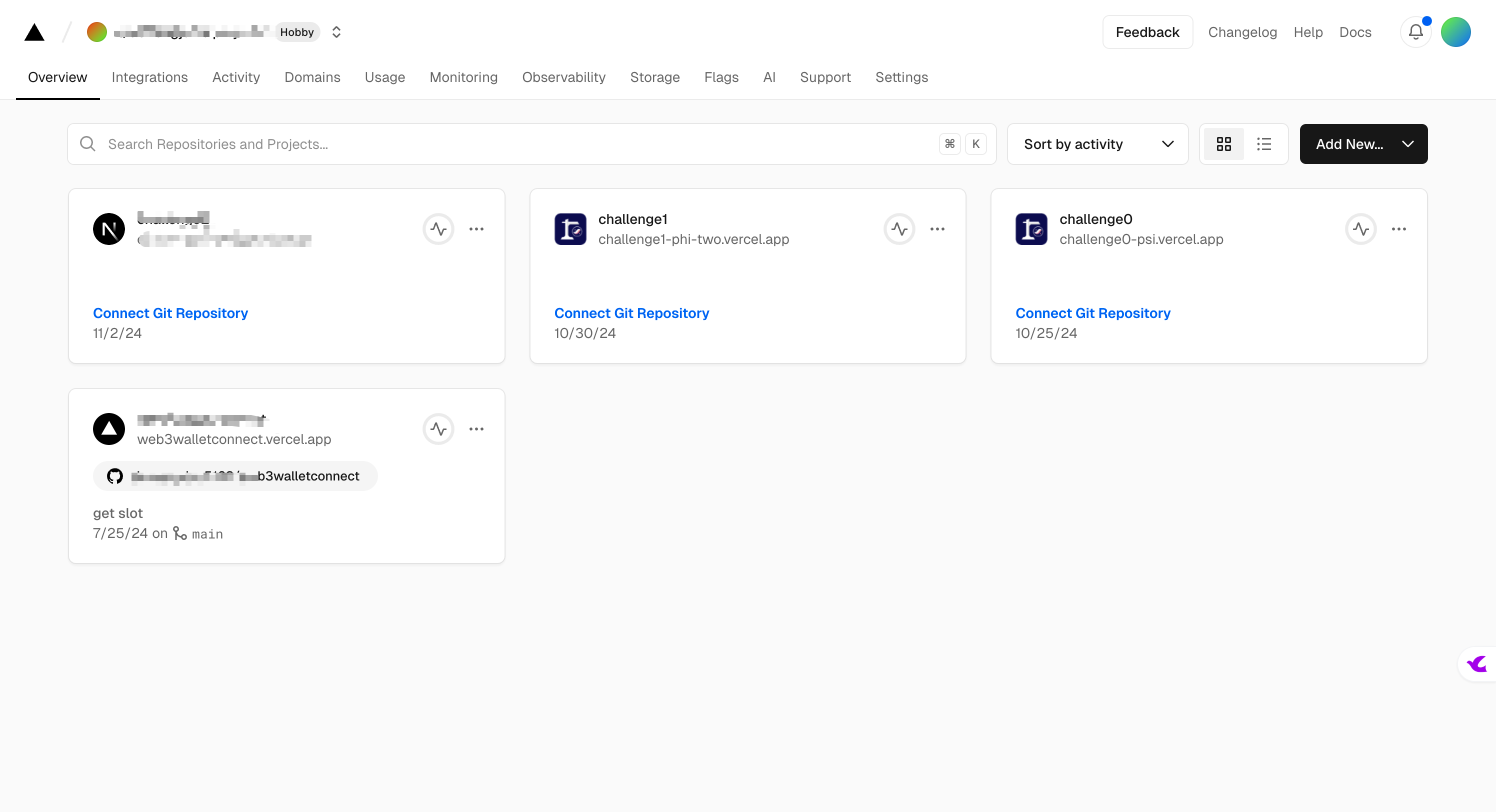Click the Hobby plan badge
The width and height of the screenshot is (1496, 812).
(297, 32)
